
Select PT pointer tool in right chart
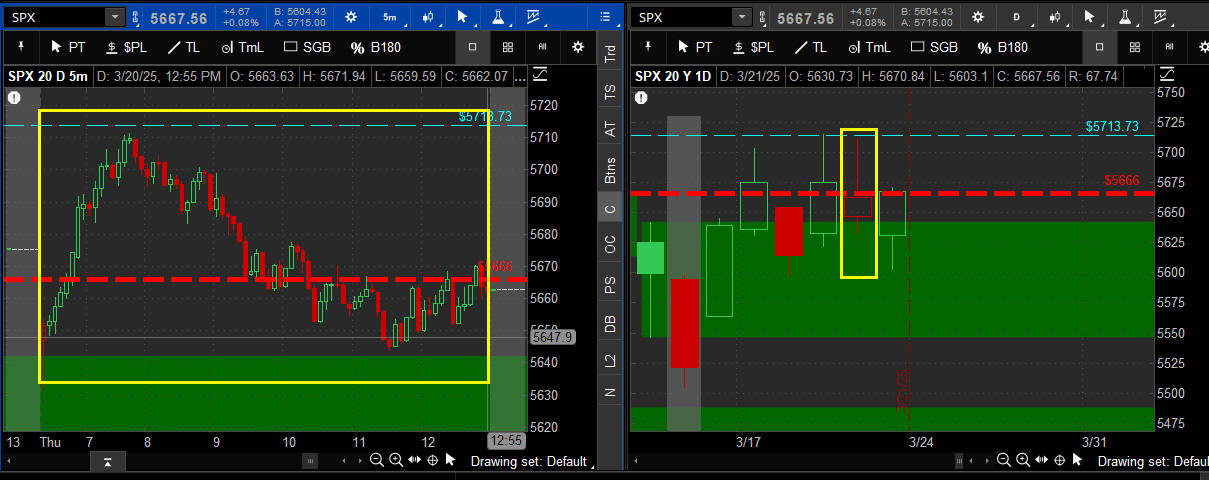click(x=694, y=47)
